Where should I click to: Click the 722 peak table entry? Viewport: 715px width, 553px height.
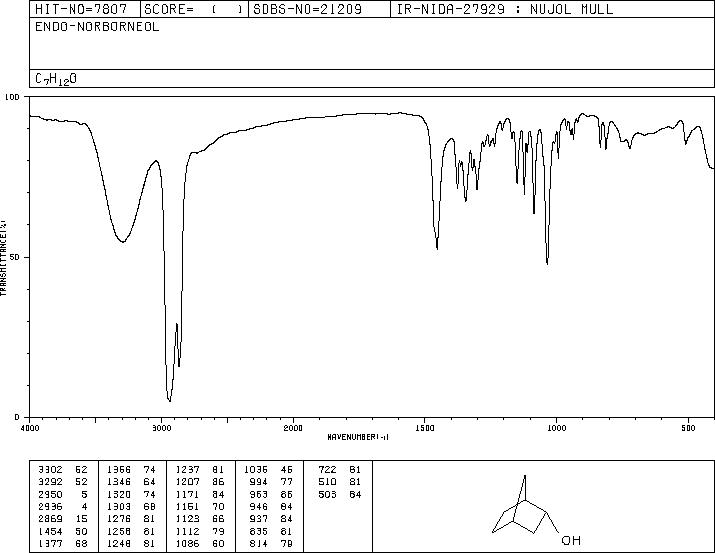[340, 470]
